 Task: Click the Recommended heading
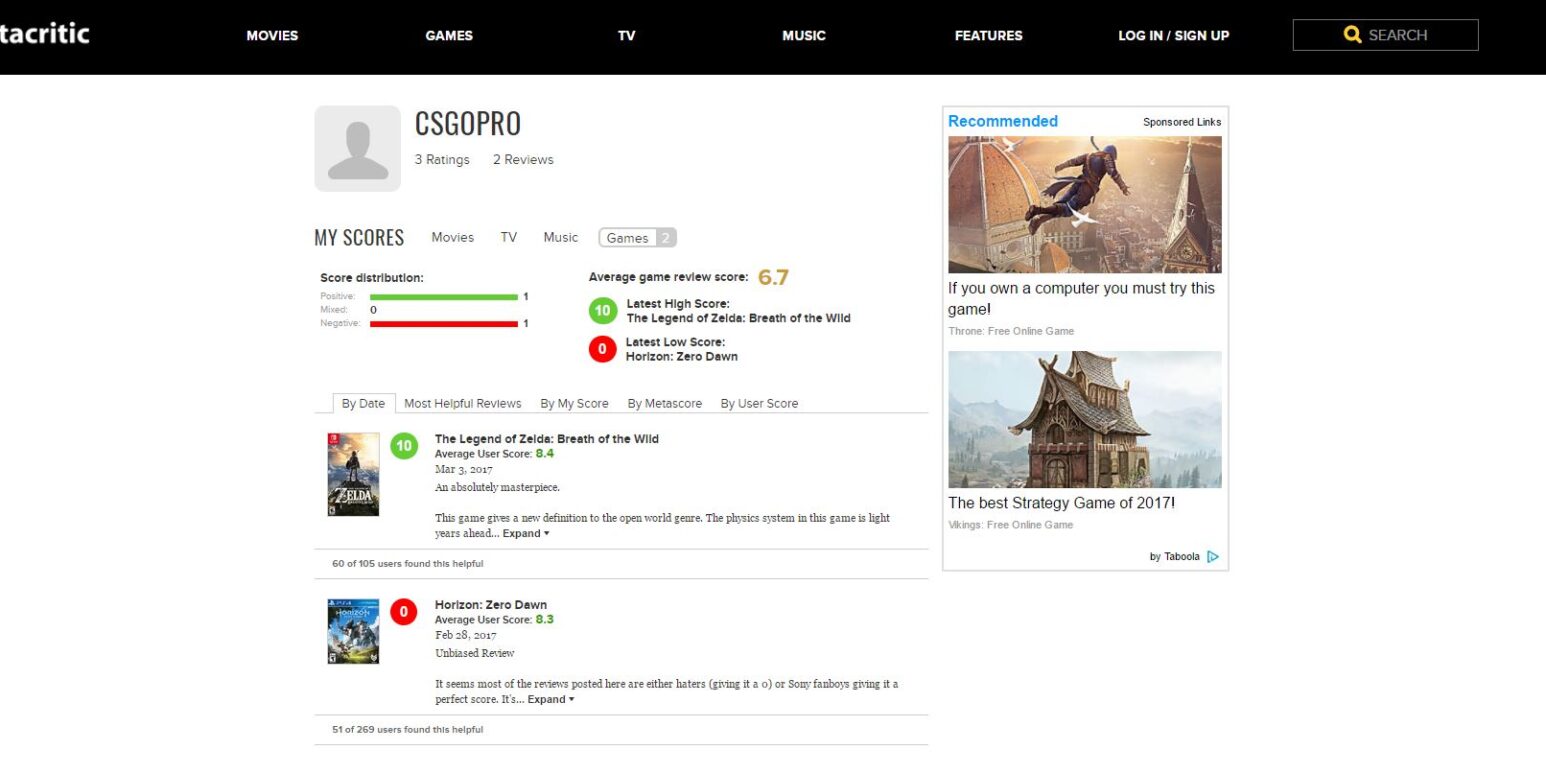pos(1003,121)
